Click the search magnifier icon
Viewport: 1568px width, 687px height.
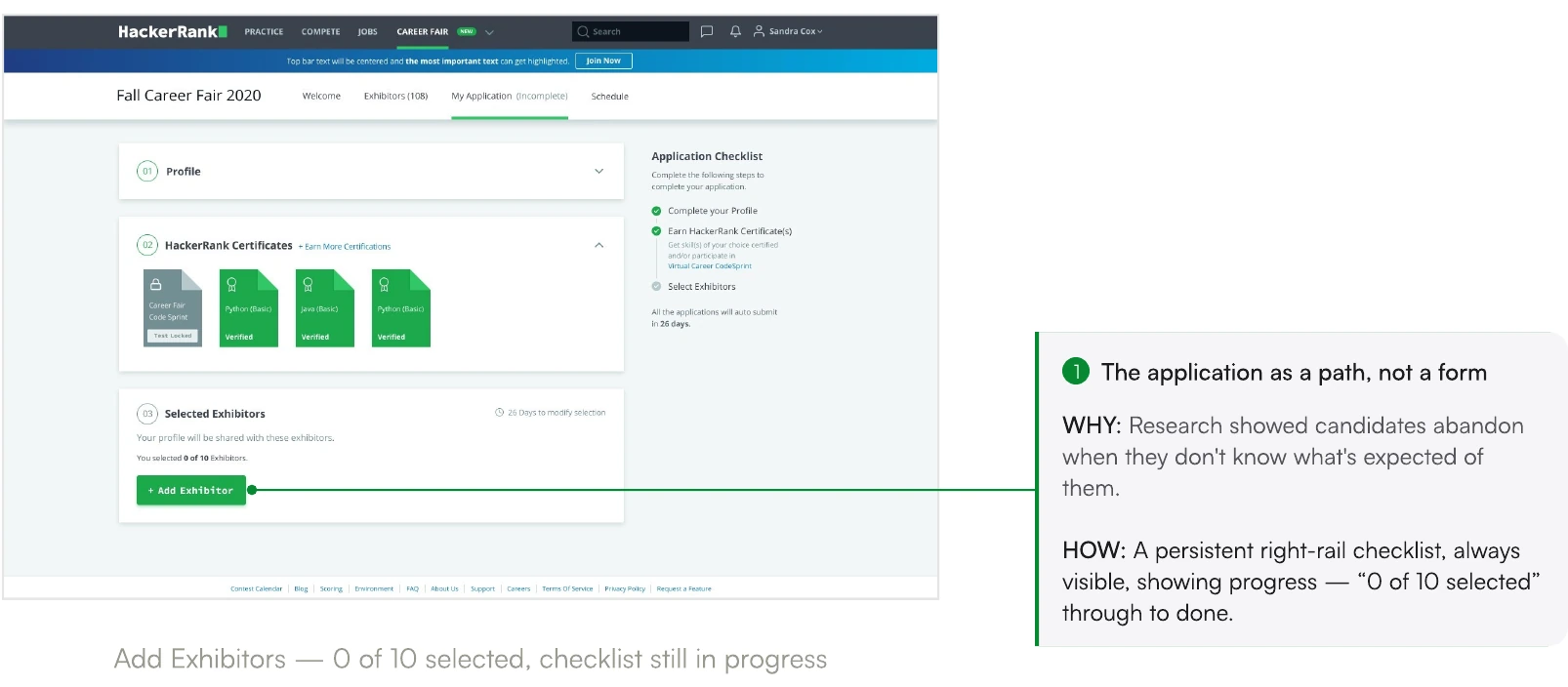coord(583,31)
